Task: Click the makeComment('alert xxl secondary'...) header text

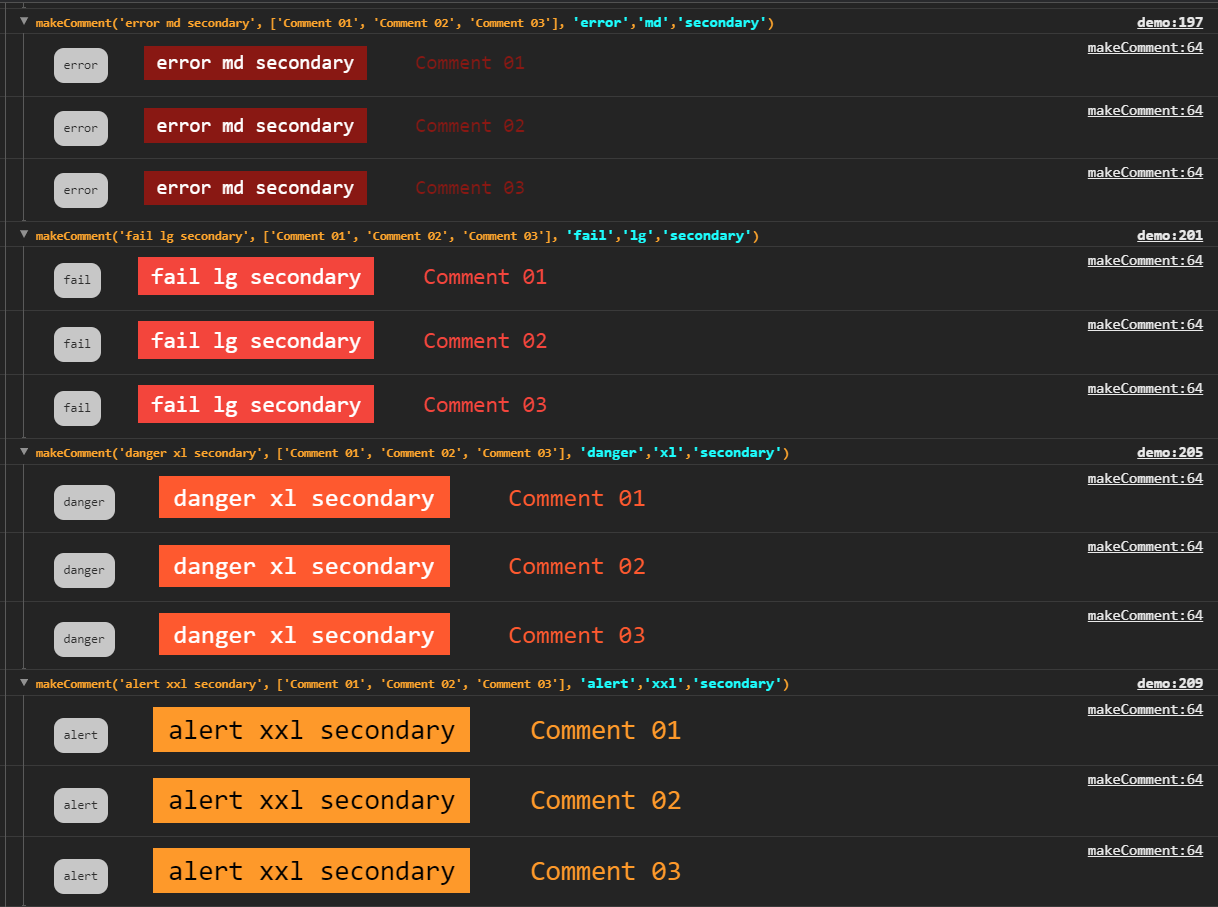Action: pos(412,683)
